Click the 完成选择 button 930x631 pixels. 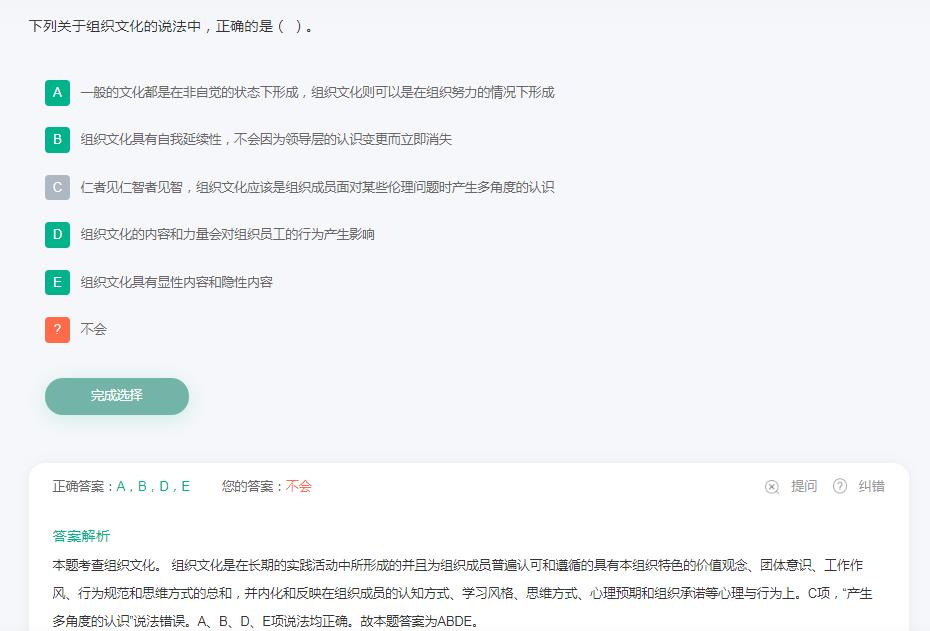click(117, 396)
